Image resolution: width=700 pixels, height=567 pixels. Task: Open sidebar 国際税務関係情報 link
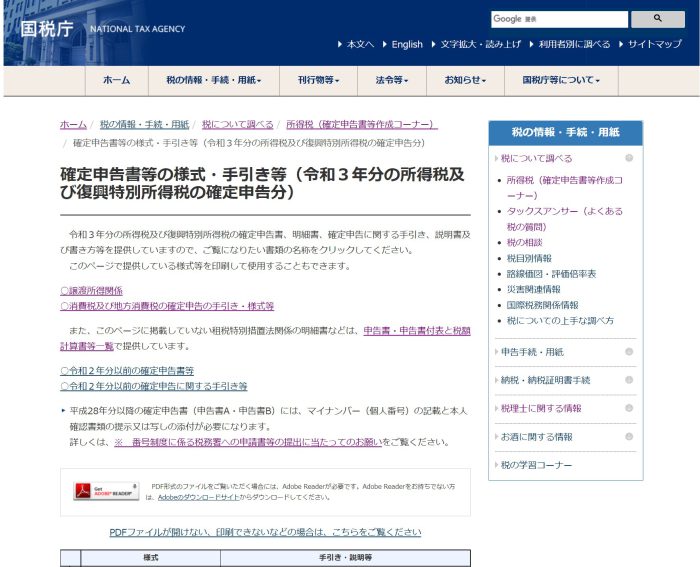tap(542, 305)
